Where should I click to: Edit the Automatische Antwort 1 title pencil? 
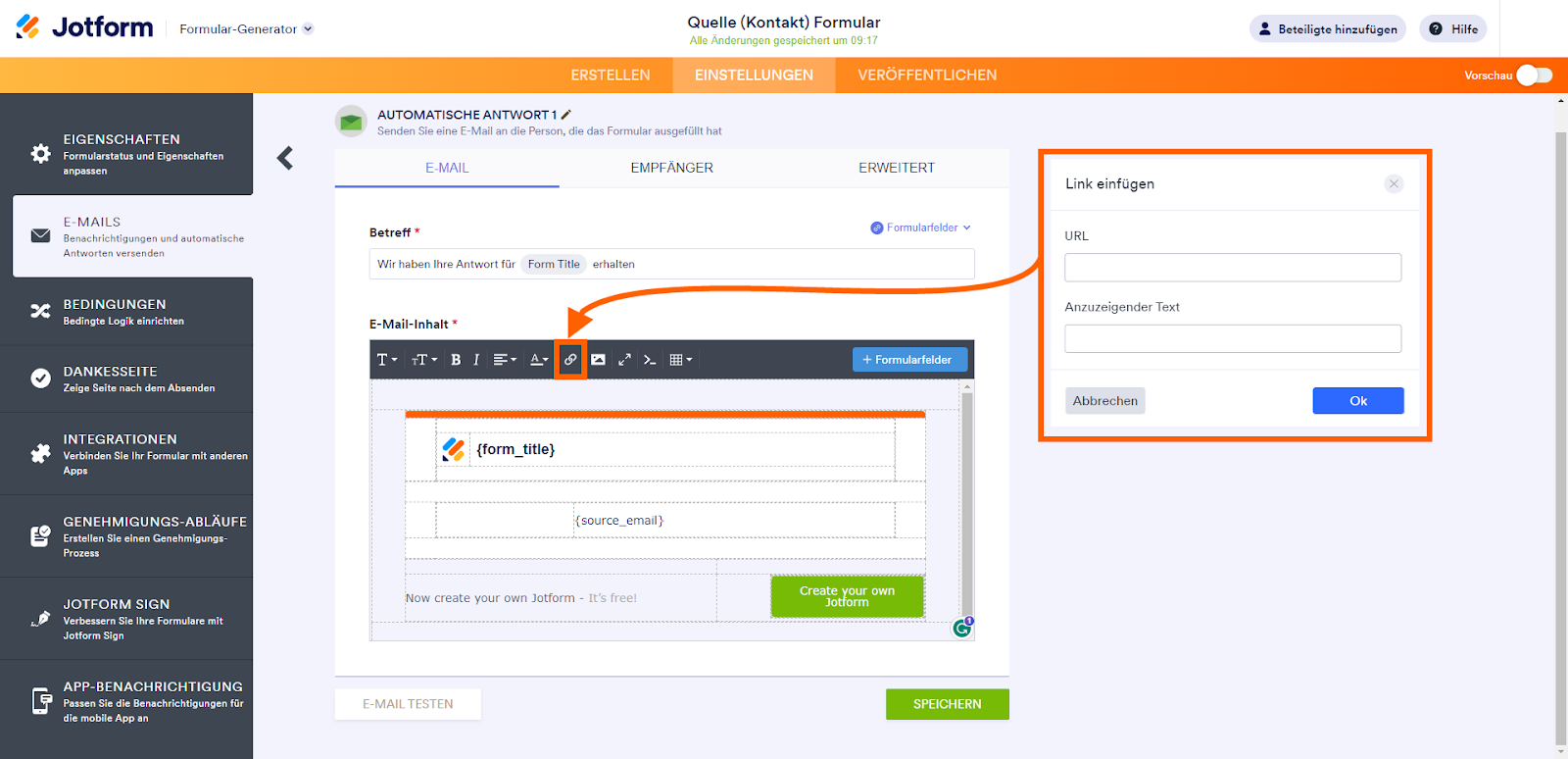point(565,115)
